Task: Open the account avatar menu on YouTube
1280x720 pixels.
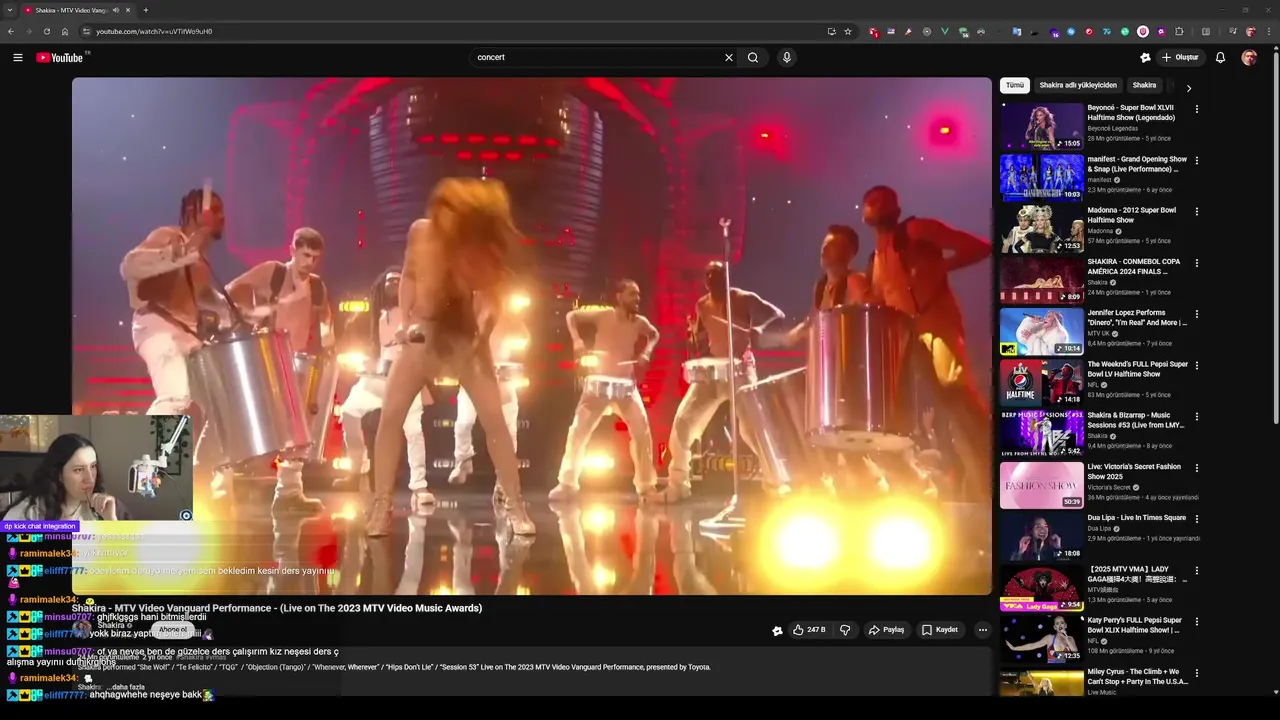Action: pyautogui.click(x=1249, y=58)
